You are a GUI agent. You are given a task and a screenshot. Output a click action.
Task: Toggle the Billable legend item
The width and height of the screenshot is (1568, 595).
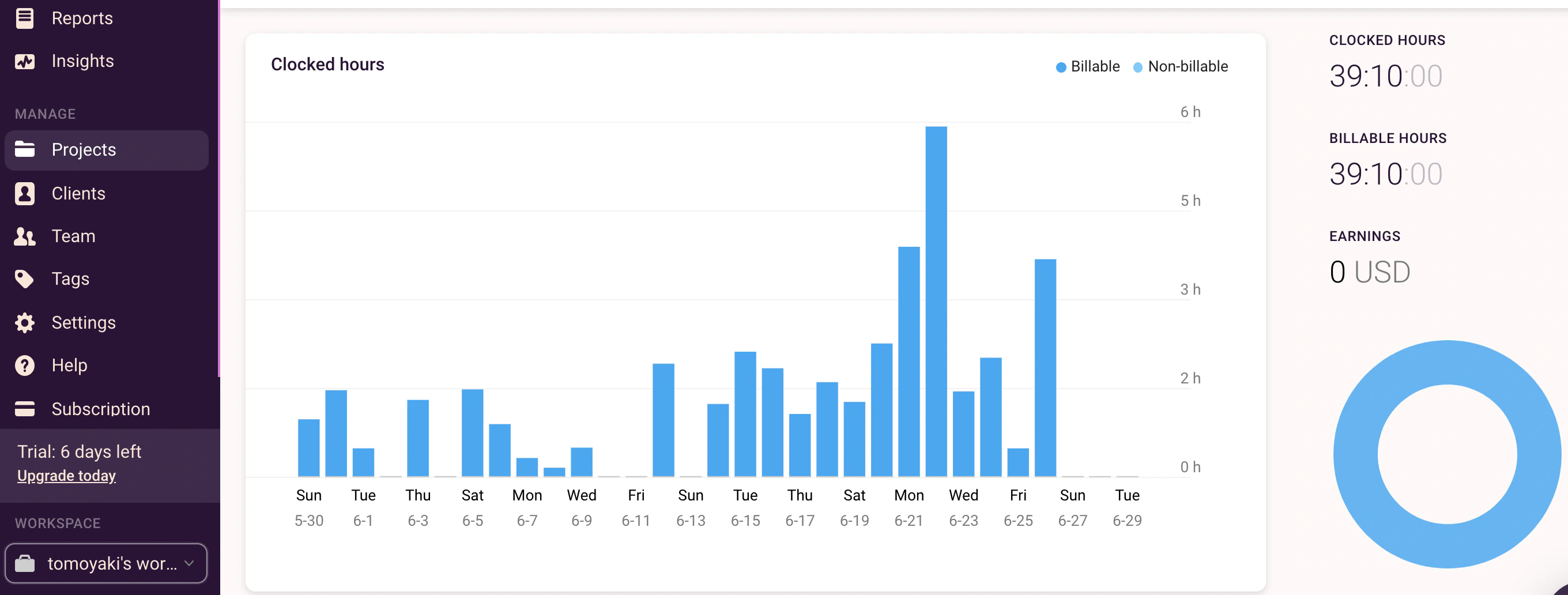pyautogui.click(x=1088, y=66)
